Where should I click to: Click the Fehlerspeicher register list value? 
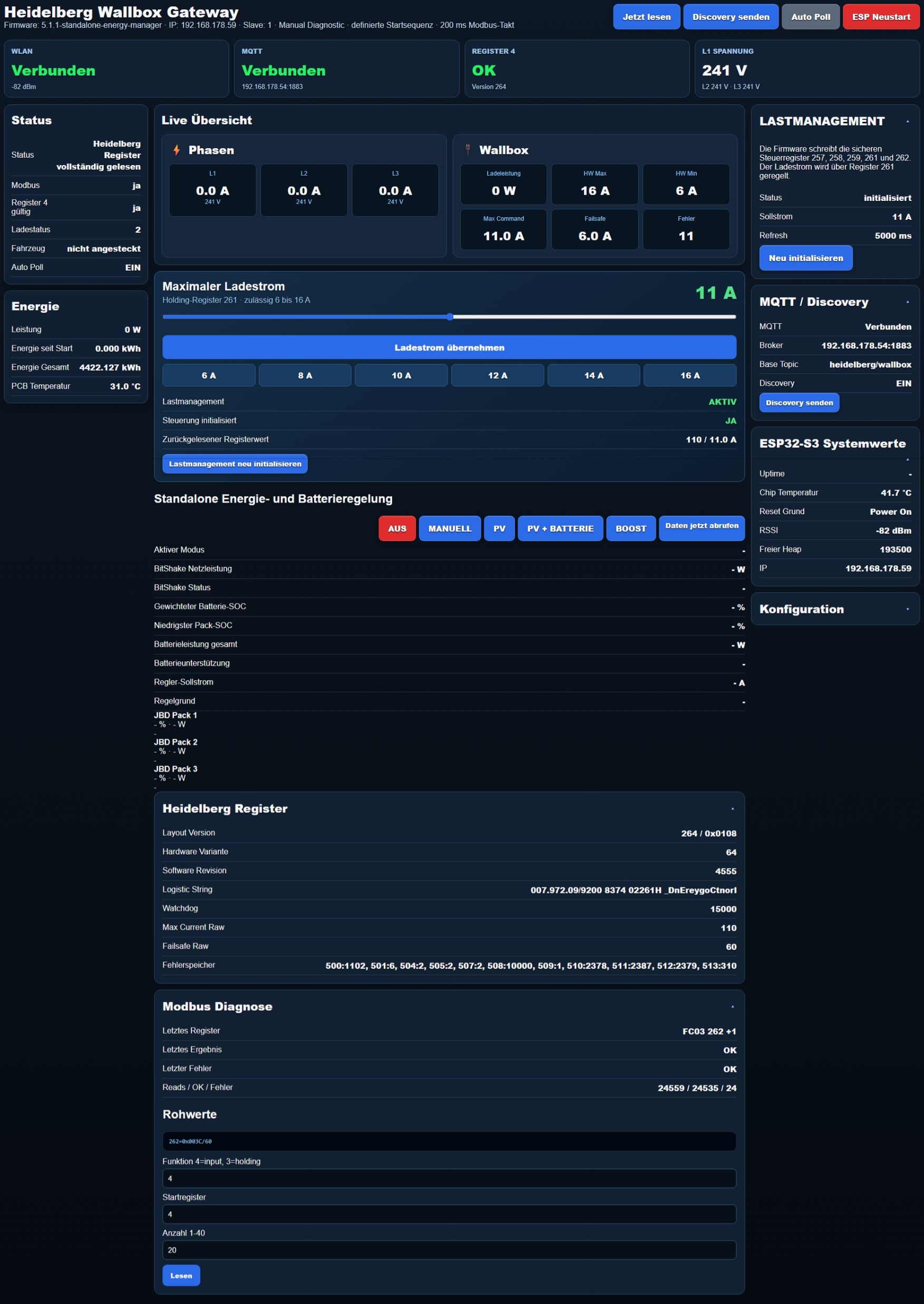click(x=531, y=965)
